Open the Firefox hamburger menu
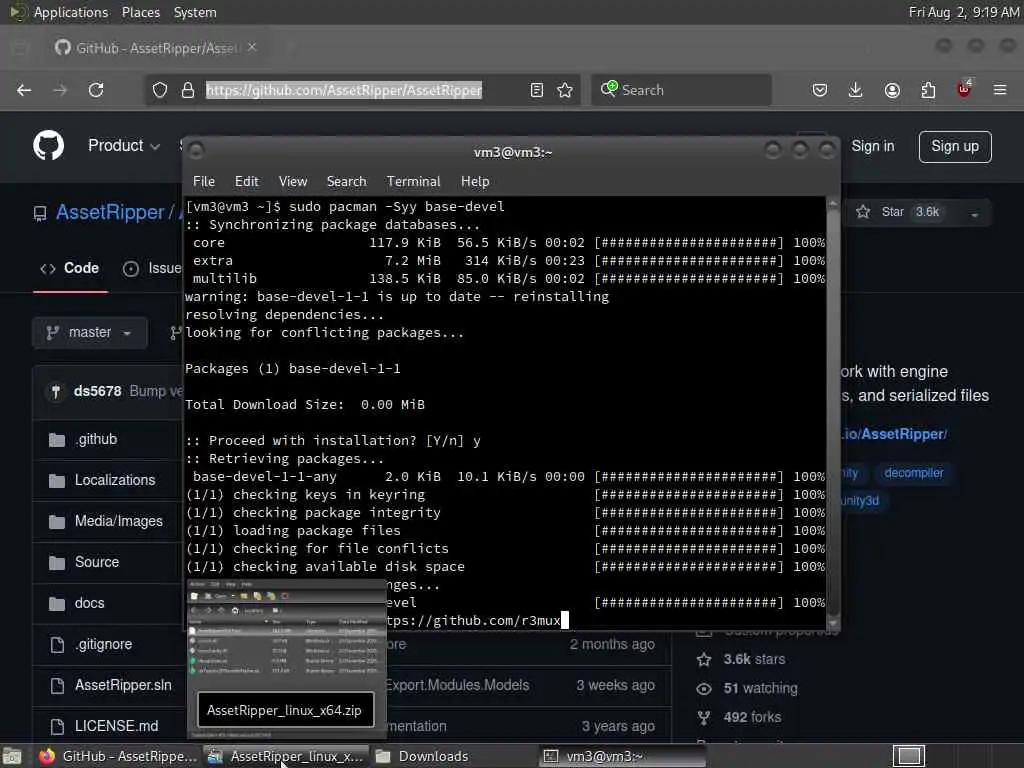Image resolution: width=1024 pixels, height=768 pixels. 1000,90
